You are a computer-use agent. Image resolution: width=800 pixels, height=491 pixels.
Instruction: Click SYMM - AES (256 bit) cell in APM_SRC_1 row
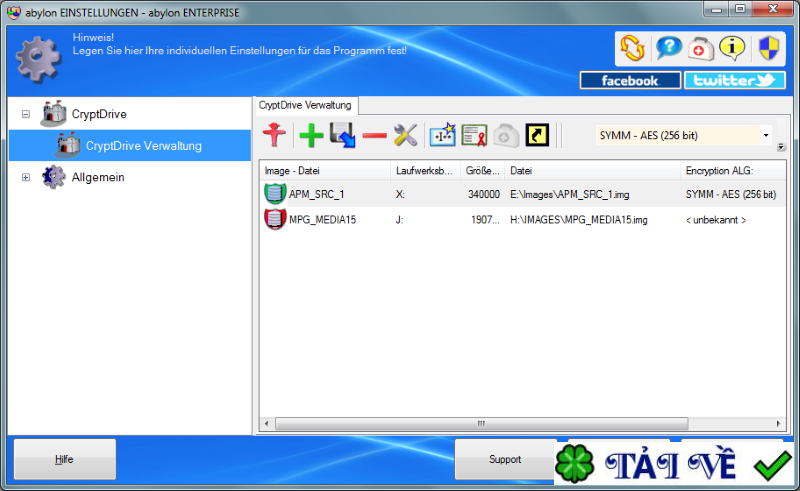[731, 194]
